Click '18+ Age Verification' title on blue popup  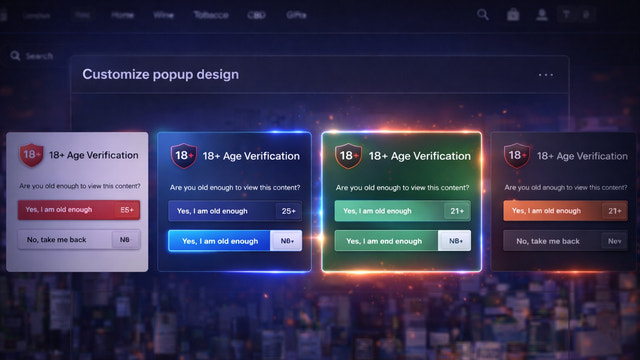click(251, 156)
